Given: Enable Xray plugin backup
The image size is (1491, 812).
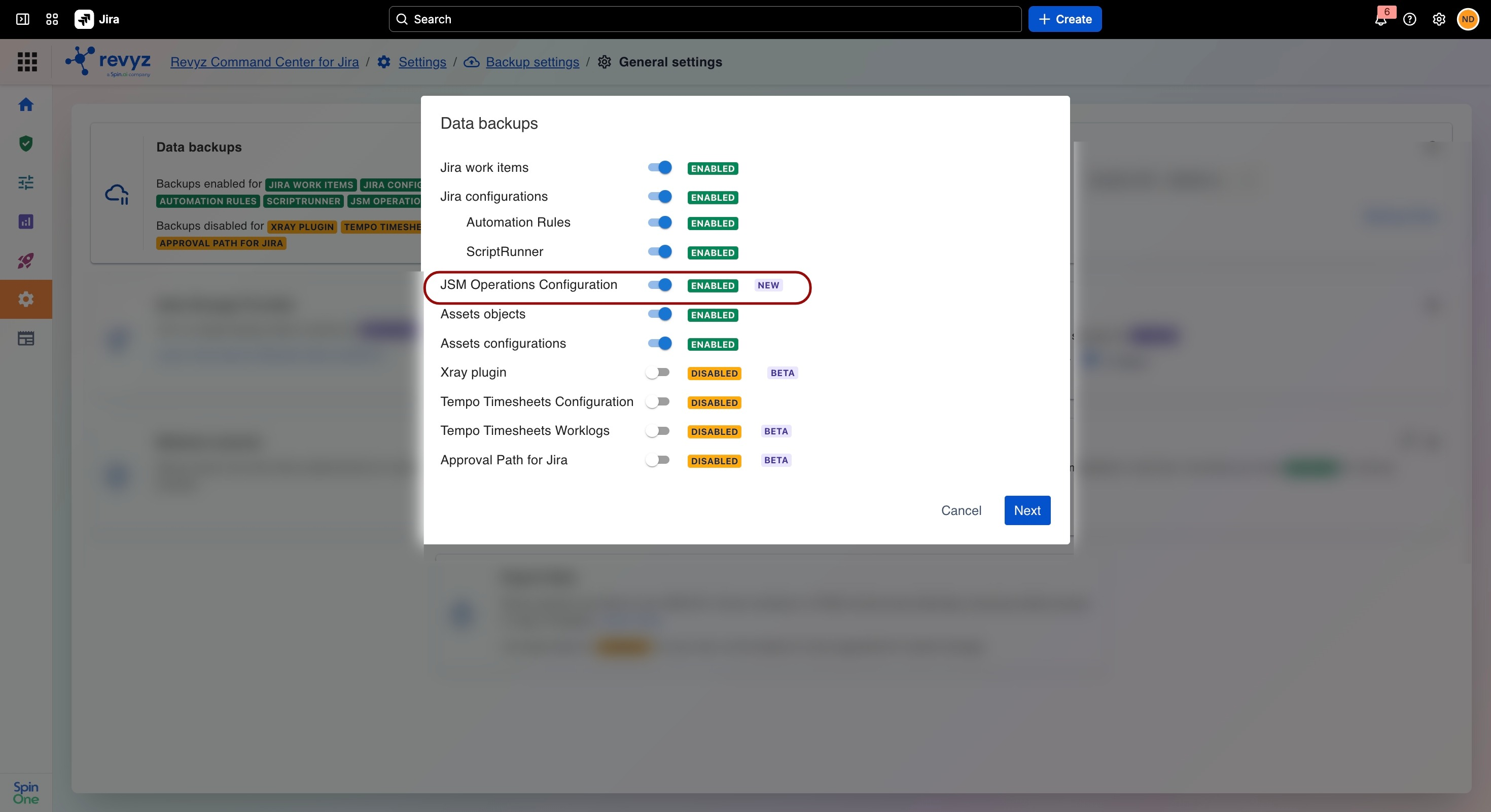Looking at the screenshot, I should pyautogui.click(x=658, y=373).
